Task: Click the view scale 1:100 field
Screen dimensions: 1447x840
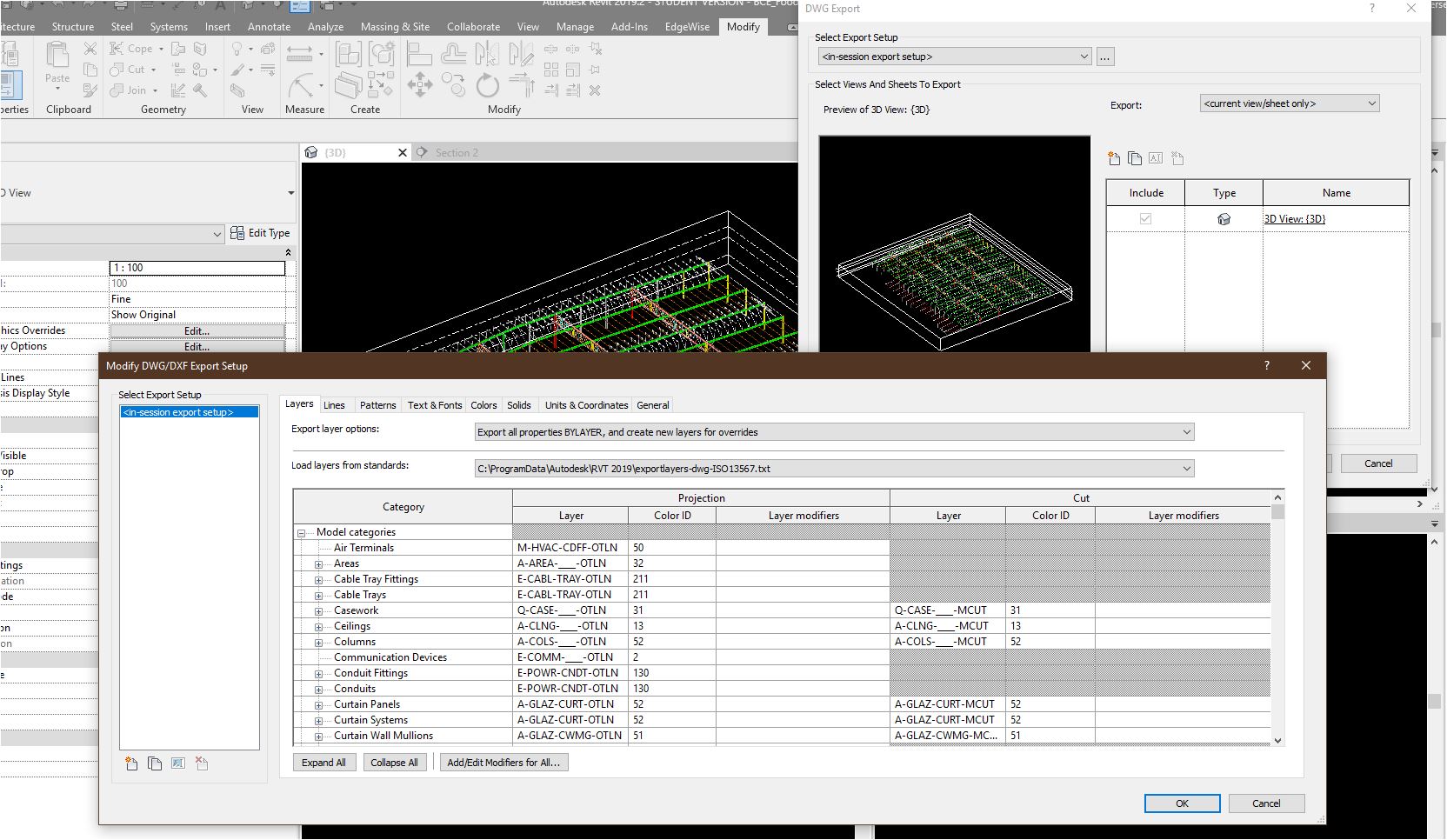Action: [x=197, y=268]
